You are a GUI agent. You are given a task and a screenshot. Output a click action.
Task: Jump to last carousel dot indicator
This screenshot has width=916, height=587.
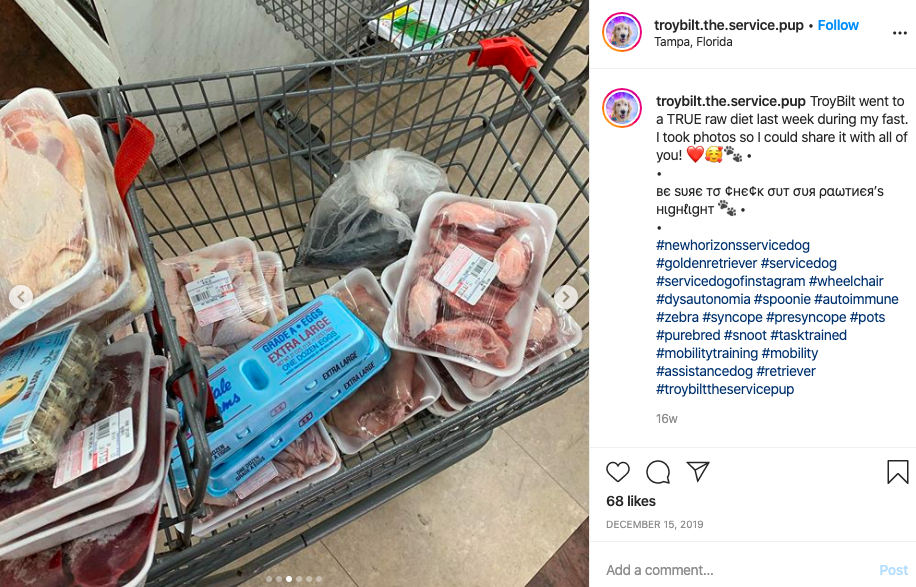coord(319,579)
